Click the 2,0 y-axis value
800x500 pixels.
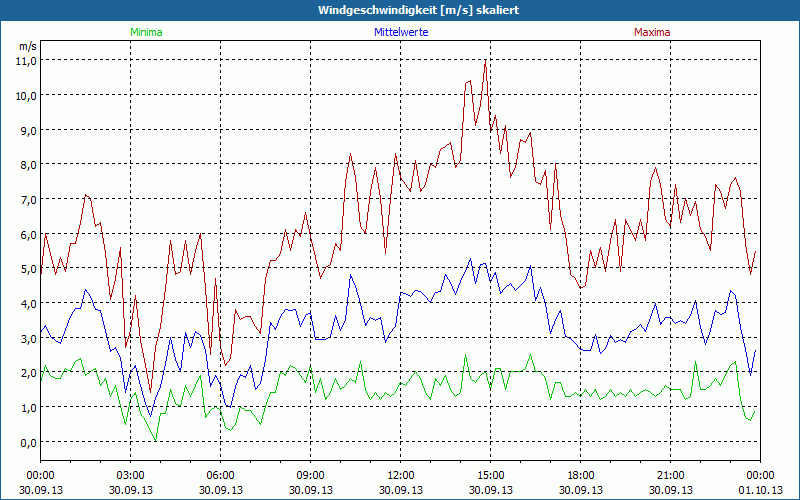pos(28,373)
